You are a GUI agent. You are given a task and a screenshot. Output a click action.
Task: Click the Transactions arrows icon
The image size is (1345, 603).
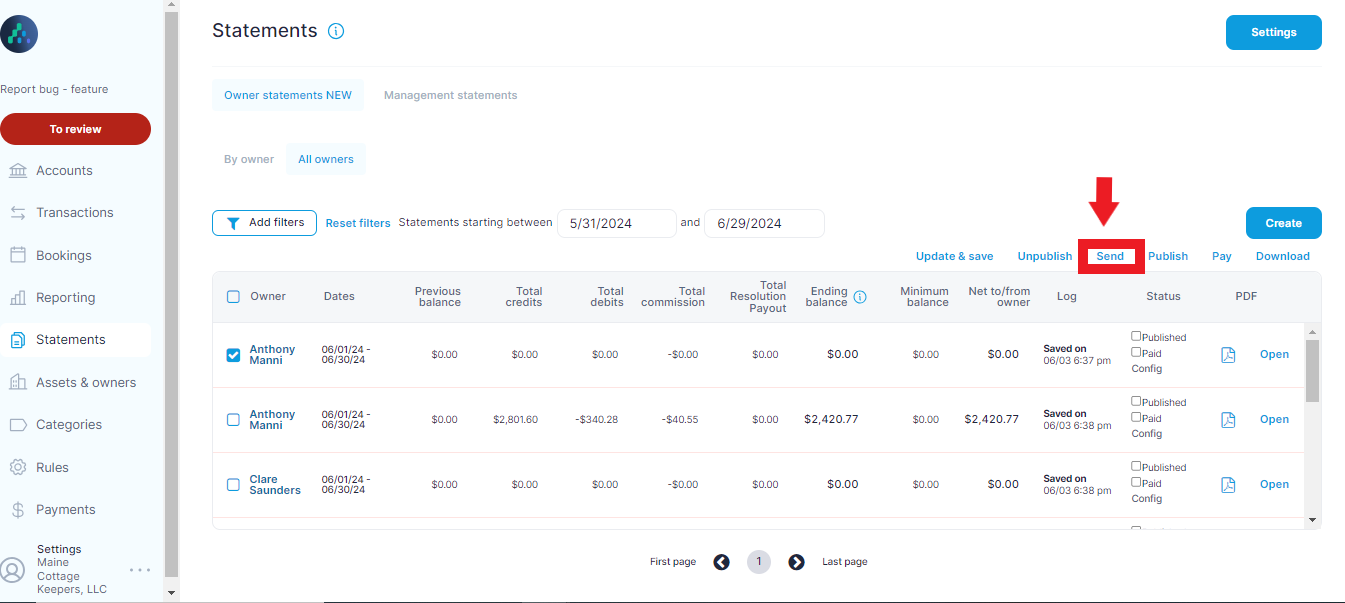(18, 213)
